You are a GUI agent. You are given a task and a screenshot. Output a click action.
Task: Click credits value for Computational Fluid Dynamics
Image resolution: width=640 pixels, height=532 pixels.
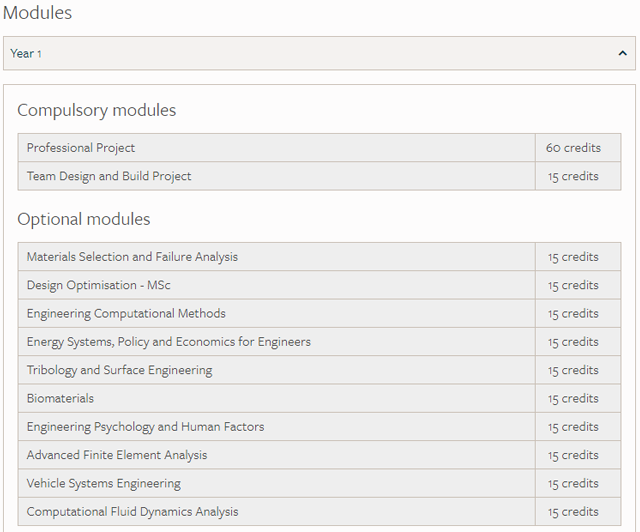pyautogui.click(x=573, y=512)
